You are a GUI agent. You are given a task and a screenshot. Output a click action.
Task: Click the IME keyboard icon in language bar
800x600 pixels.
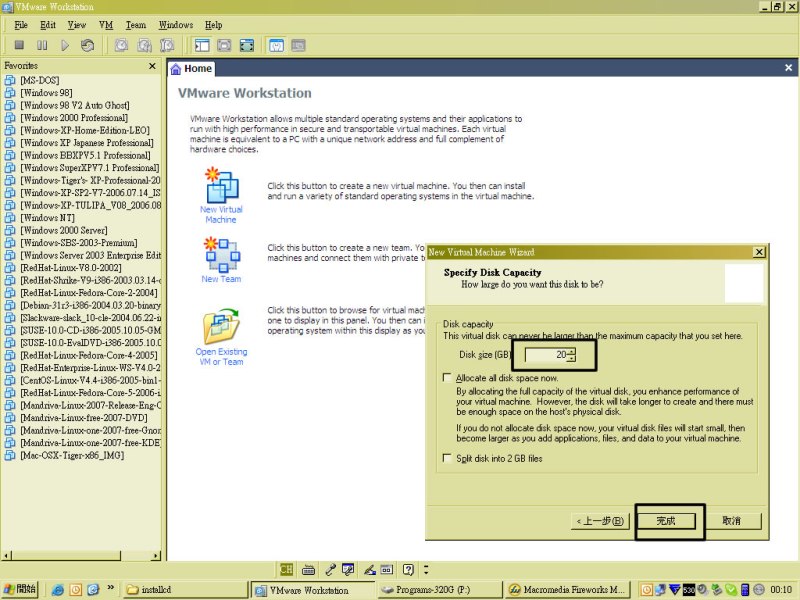[308, 569]
